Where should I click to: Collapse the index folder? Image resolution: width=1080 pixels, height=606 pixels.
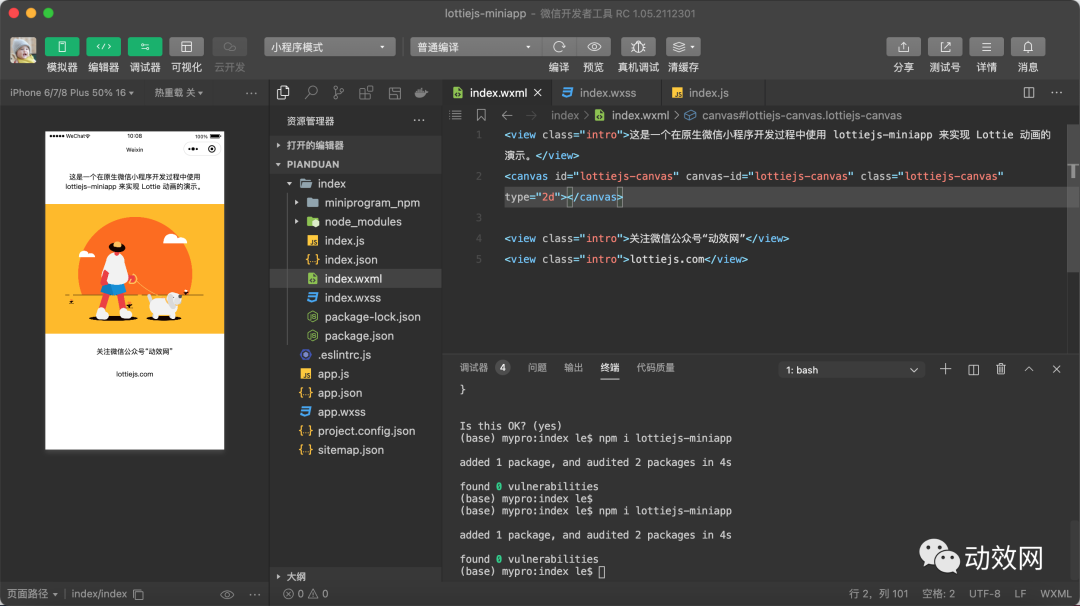[x=355, y=184]
